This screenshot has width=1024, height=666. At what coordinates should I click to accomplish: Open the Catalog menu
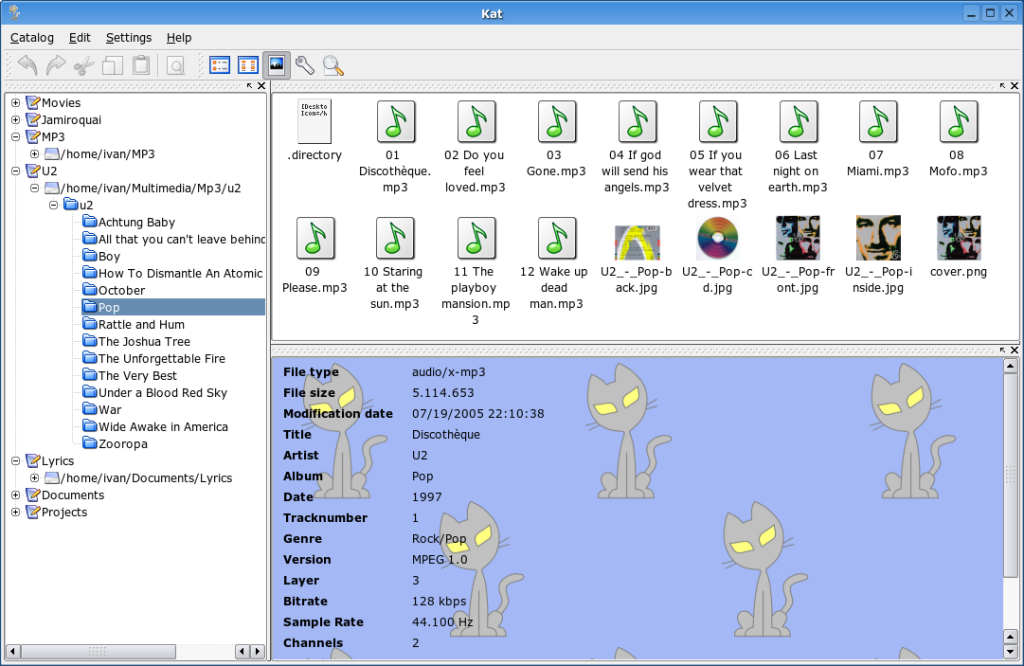pyautogui.click(x=32, y=38)
